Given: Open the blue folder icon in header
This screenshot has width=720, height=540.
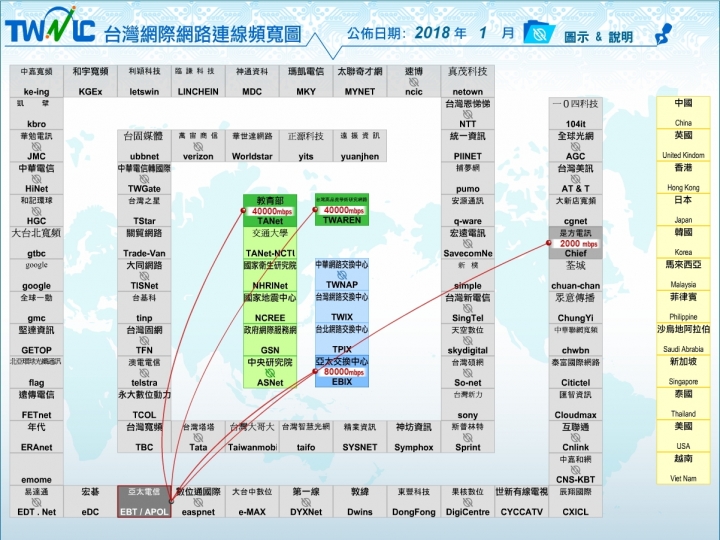Looking at the screenshot, I should click(539, 32).
